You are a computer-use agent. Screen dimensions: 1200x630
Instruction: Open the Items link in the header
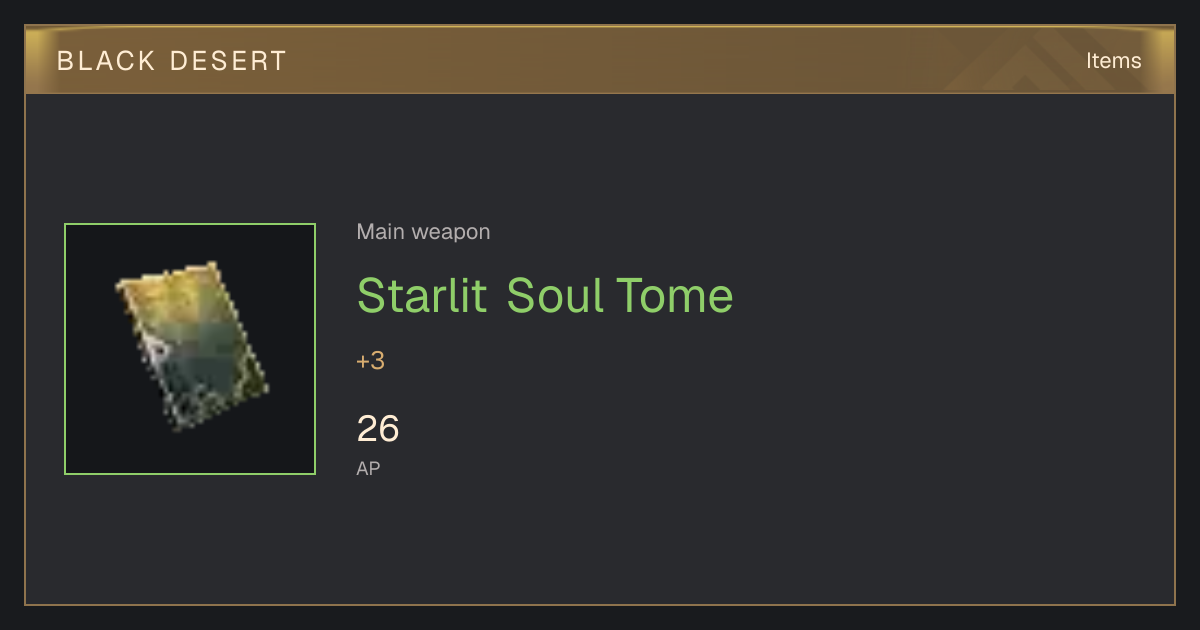[1113, 60]
